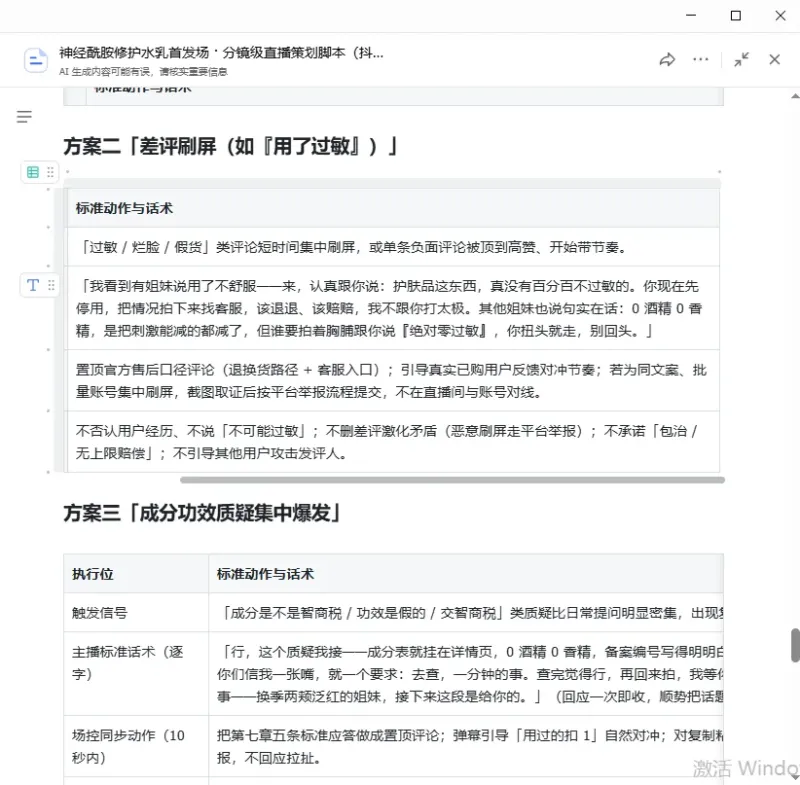Viewport: 800px width, 785px height.
Task: Click the document title 神经酰胺修护水乳首发场
Action: click(x=221, y=53)
